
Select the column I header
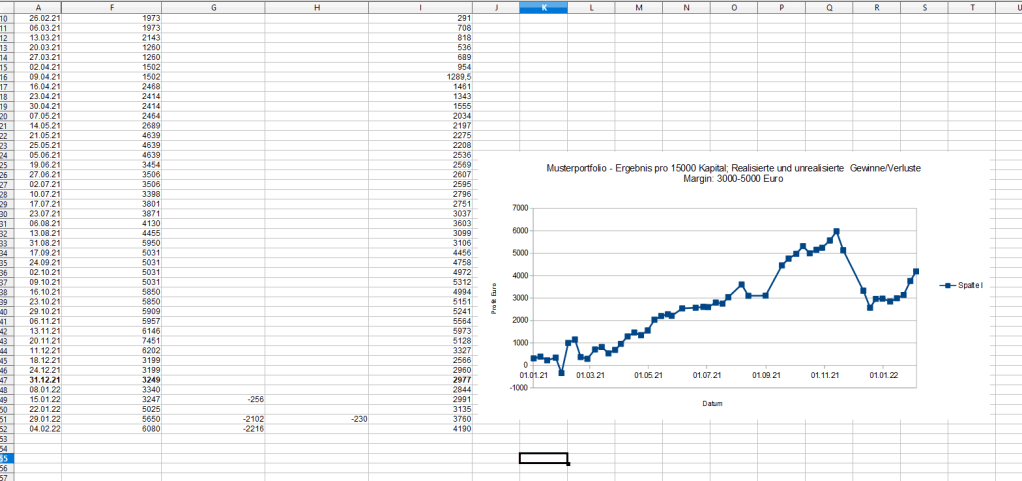pyautogui.click(x=420, y=7)
